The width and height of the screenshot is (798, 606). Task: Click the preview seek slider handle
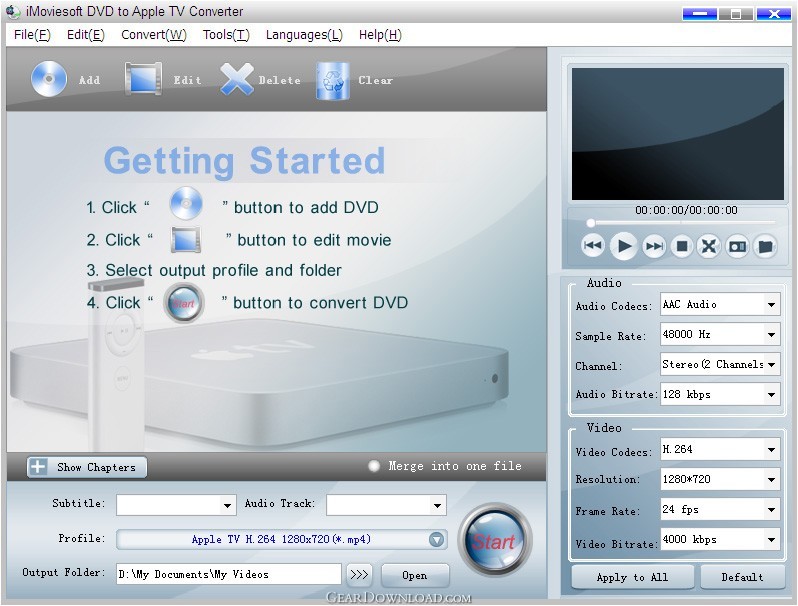[x=590, y=223]
